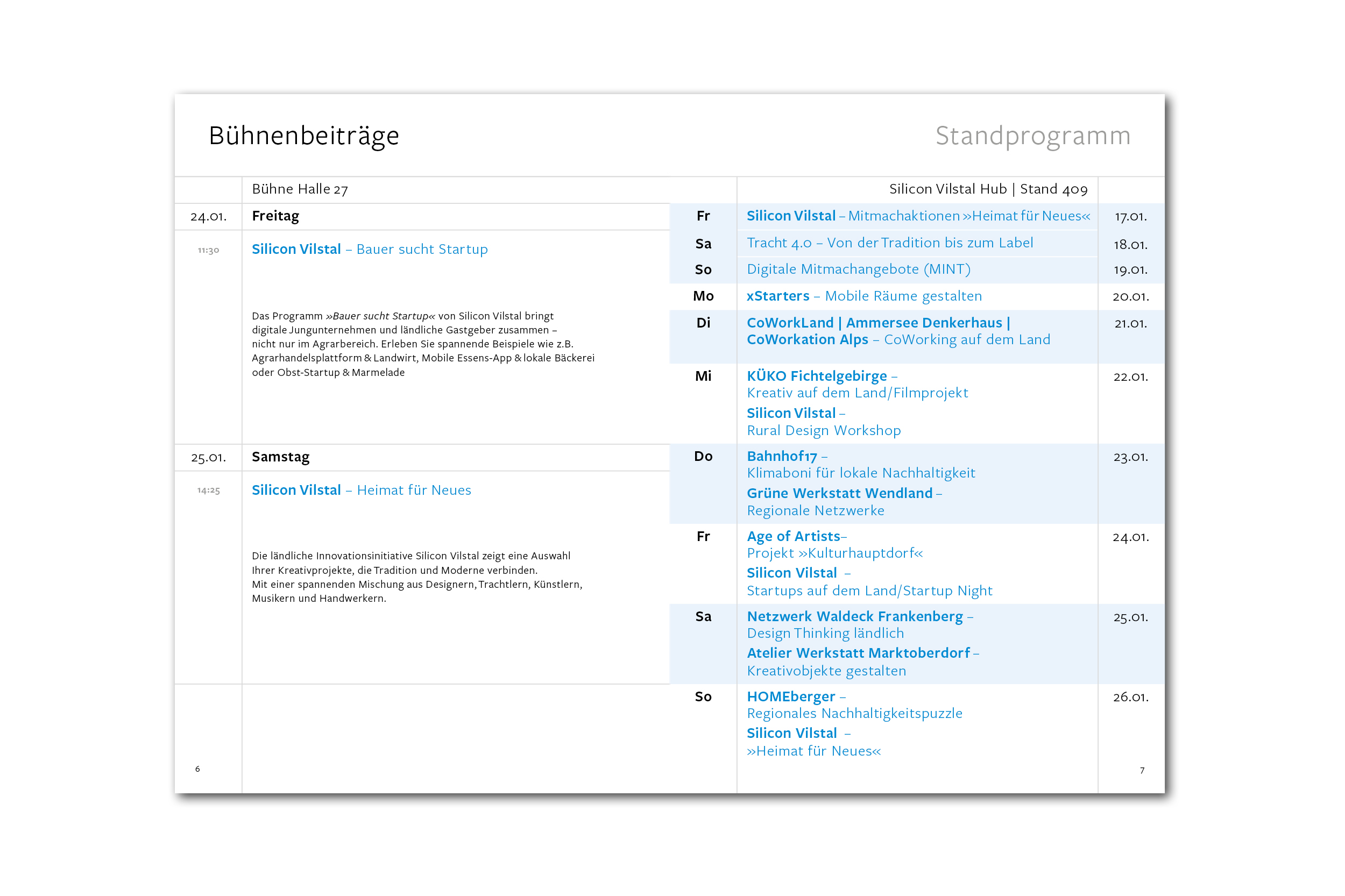
Task: Select the 'Grüne Werkstatt Wendland' title
Action: click(x=840, y=493)
